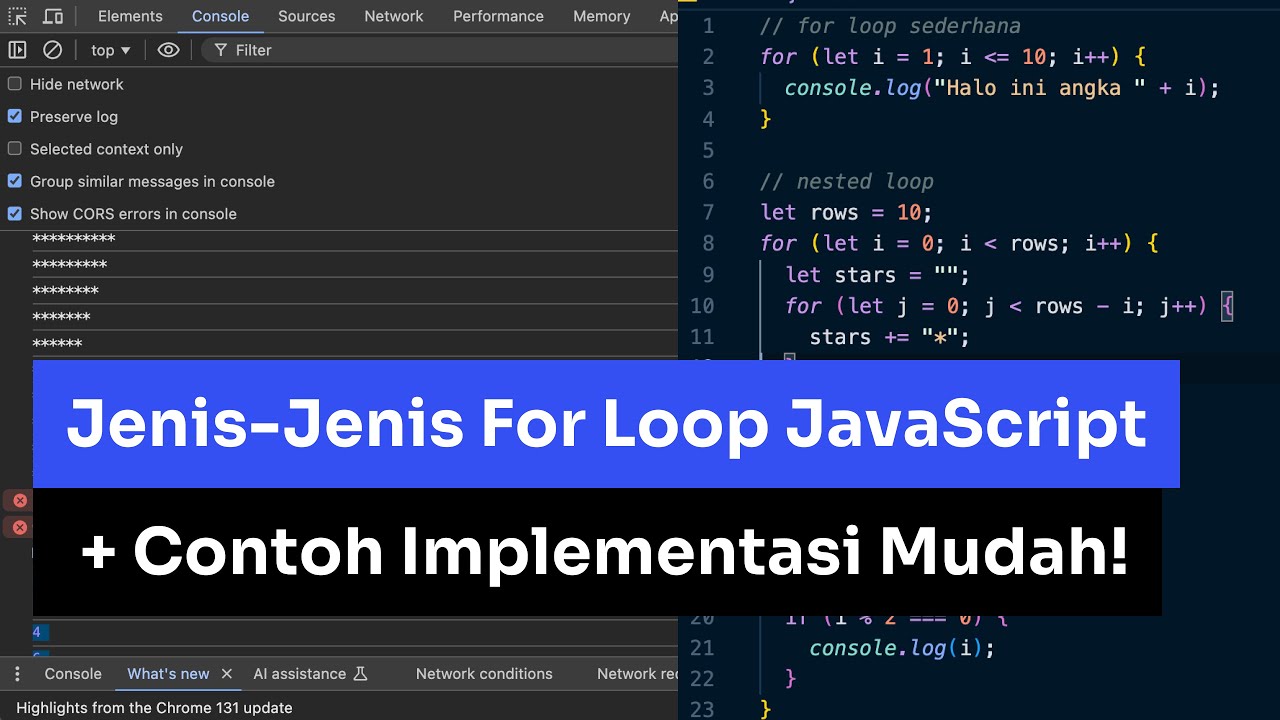Click the '// nested loop' comment line

[x=847, y=182]
